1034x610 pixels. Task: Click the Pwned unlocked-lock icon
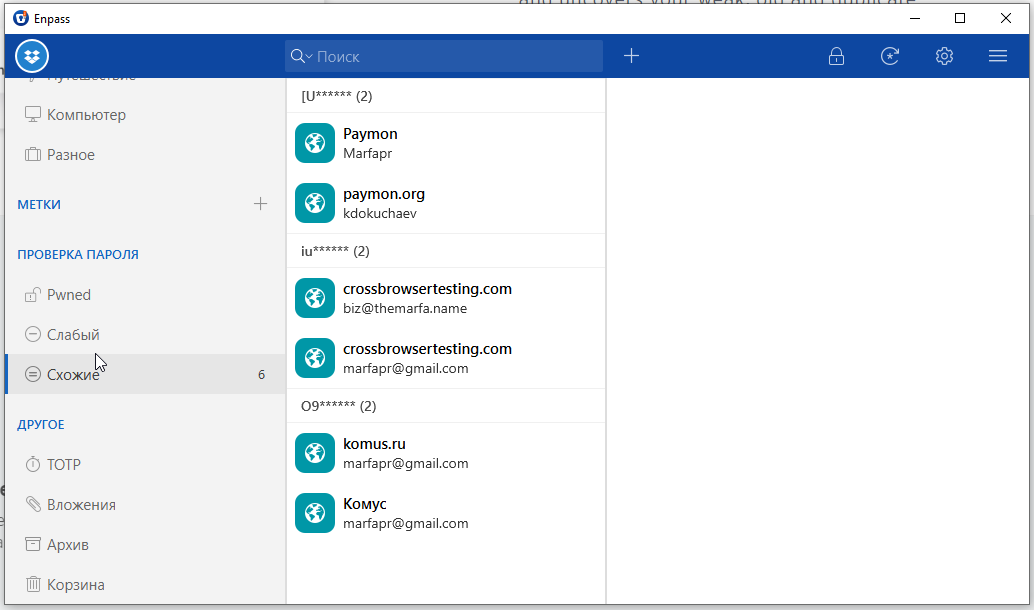point(32,295)
